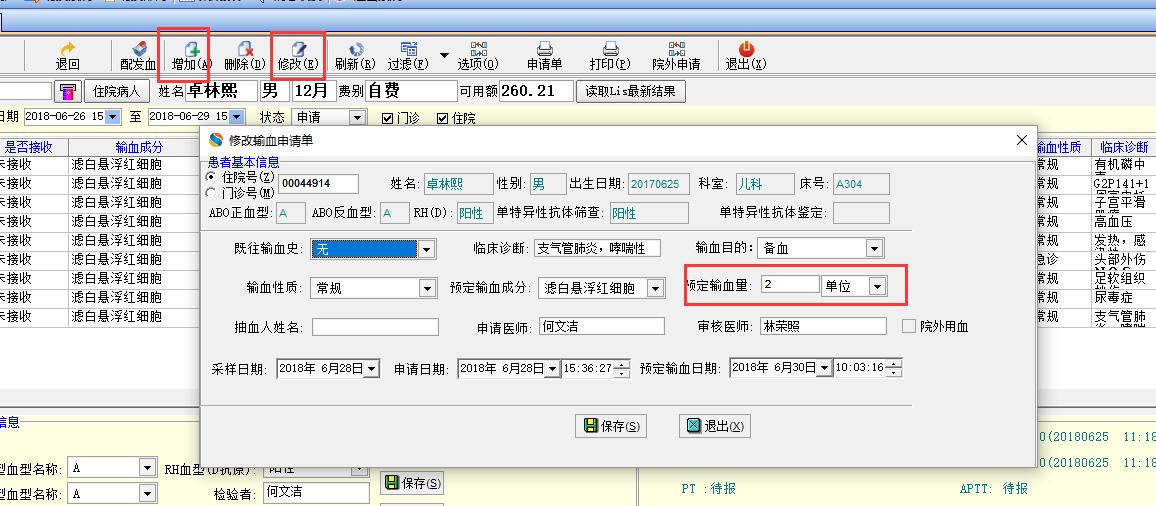This screenshot has height=506, width=1156.
Task: Click the background panel's 保存(S) button near 检验者
Action: [x=413, y=483]
